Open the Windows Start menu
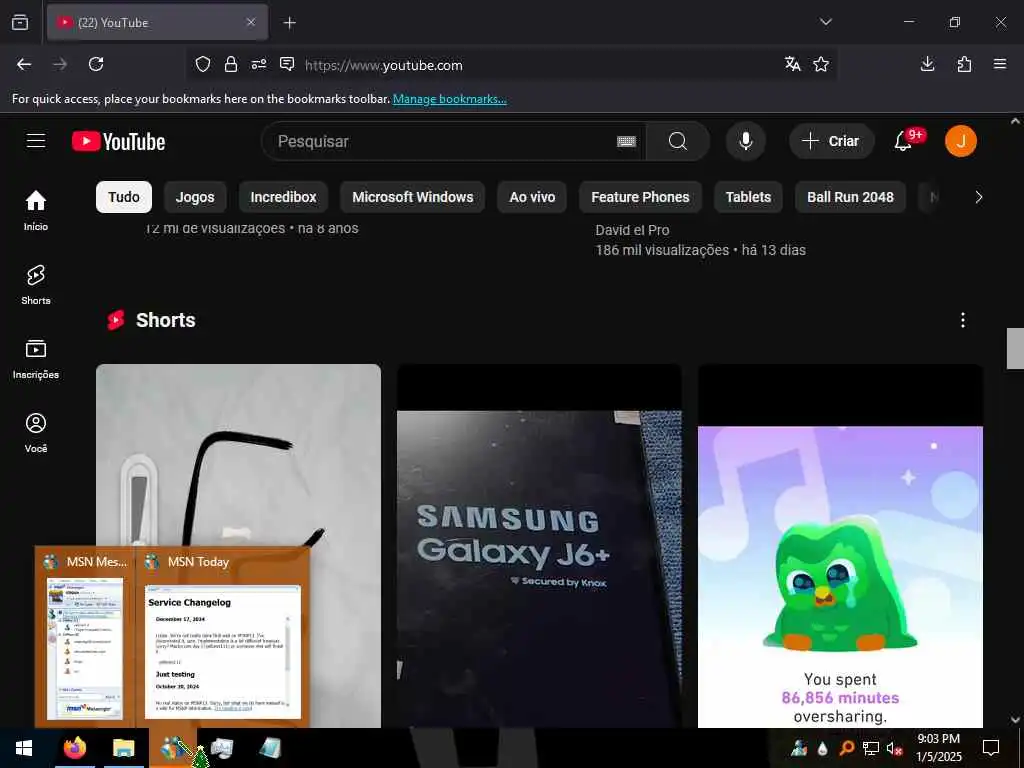Viewport: 1024px width, 768px height. [x=24, y=748]
